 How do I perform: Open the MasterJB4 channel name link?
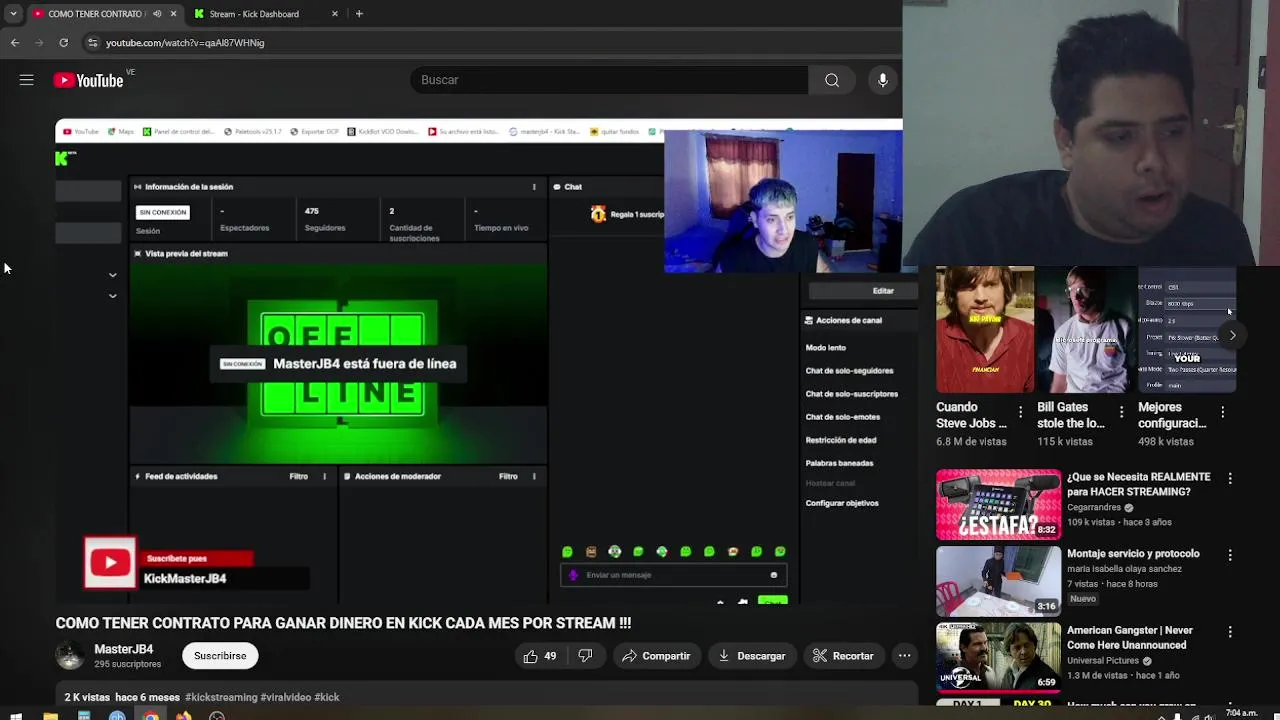tap(124, 649)
